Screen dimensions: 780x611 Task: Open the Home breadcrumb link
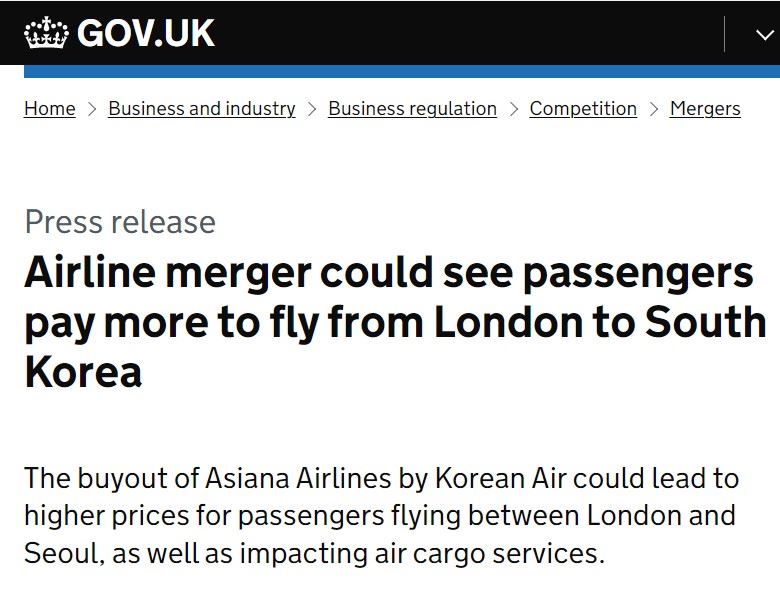pyautogui.click(x=50, y=108)
